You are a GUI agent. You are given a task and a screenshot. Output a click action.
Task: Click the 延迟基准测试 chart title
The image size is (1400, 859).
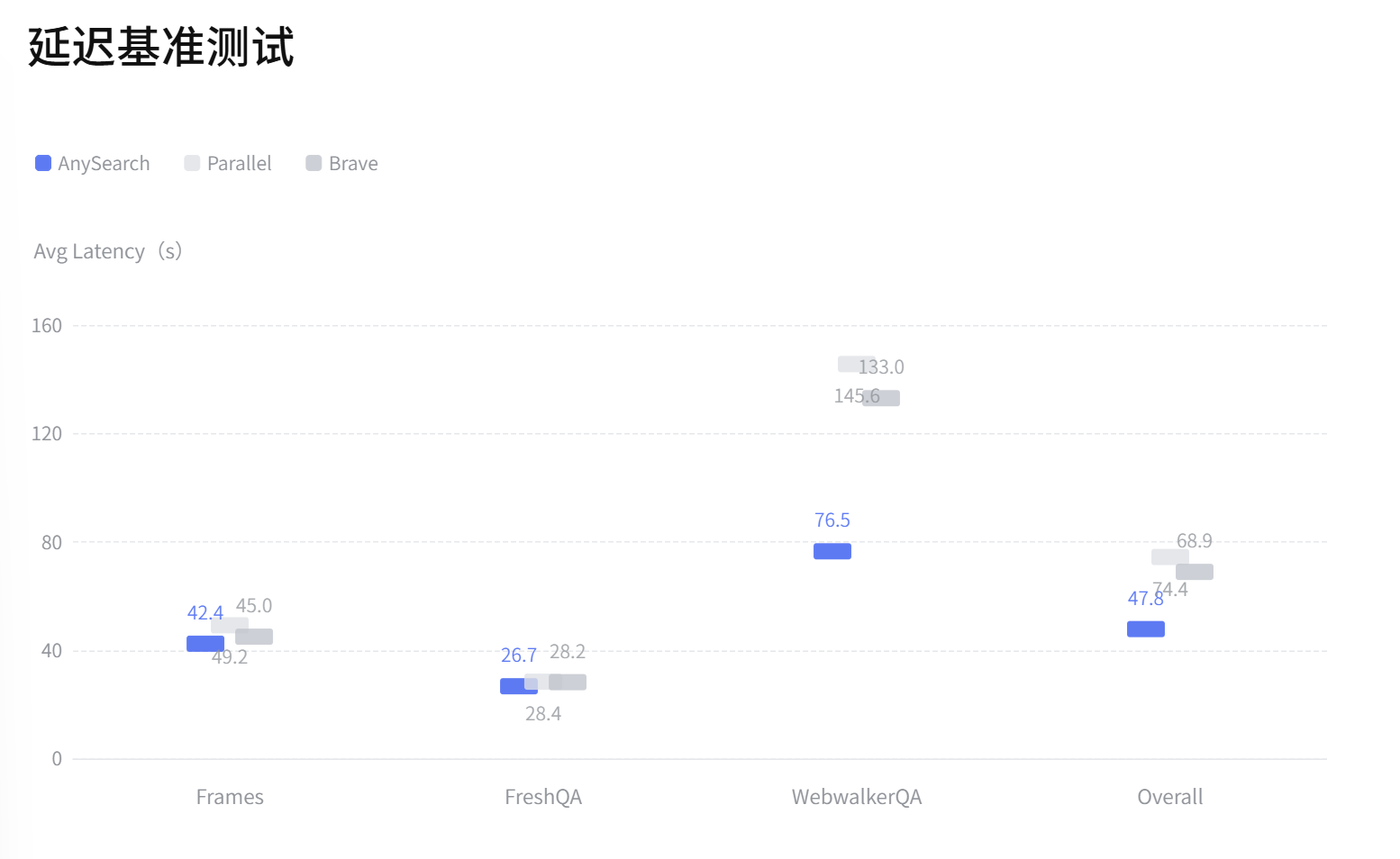(161, 47)
